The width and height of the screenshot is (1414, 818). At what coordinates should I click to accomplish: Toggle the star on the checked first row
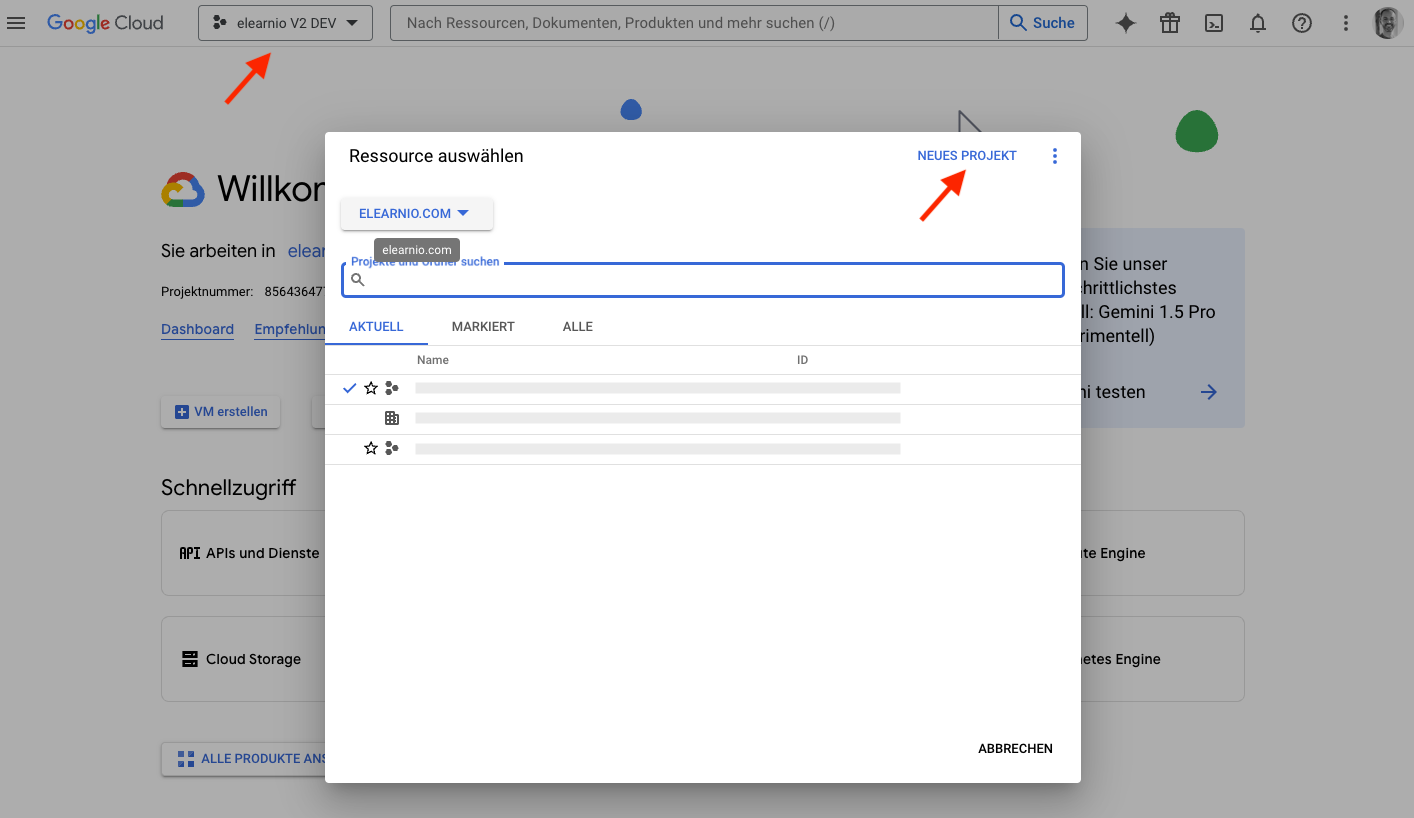[x=371, y=388]
